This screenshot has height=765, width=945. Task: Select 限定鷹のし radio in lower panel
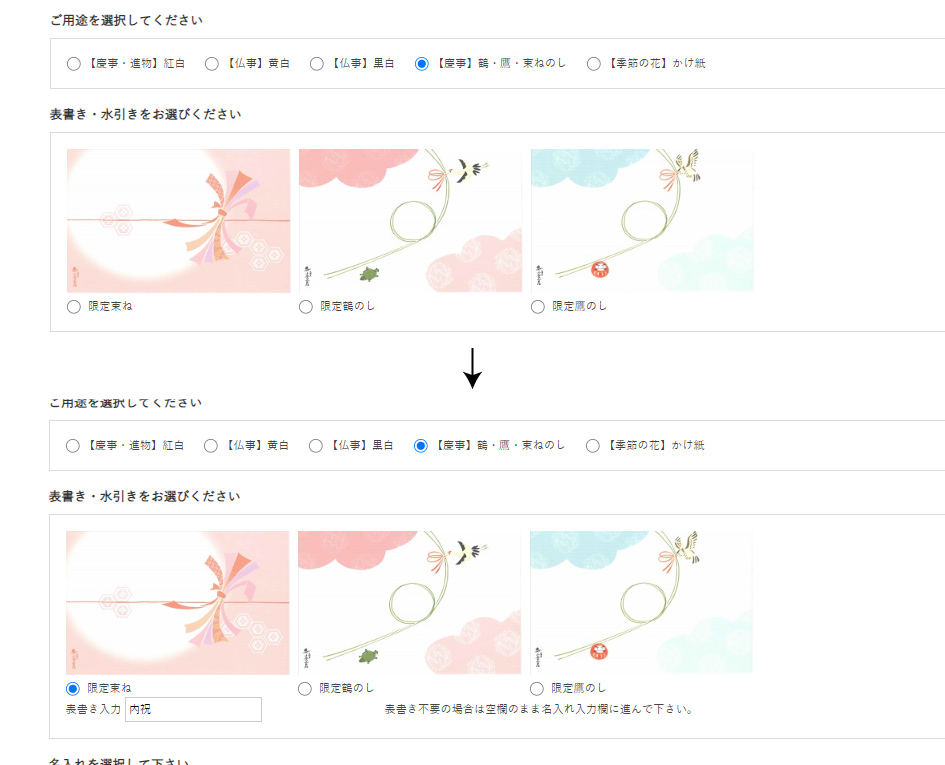coord(536,689)
